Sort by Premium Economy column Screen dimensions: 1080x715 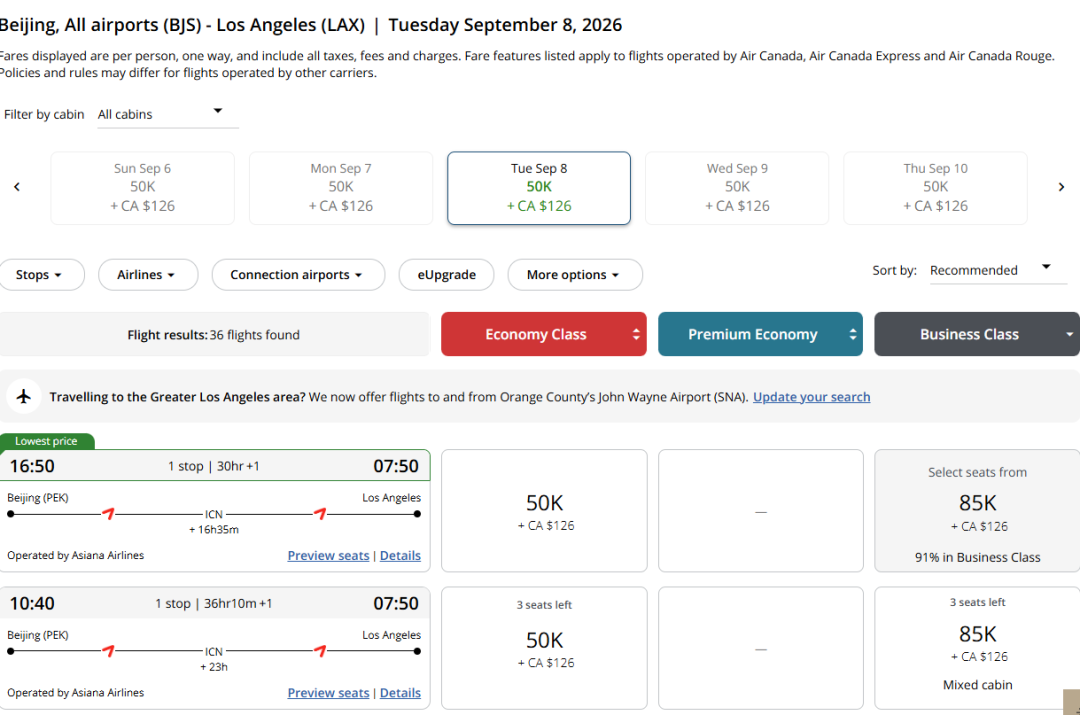[x=760, y=334]
